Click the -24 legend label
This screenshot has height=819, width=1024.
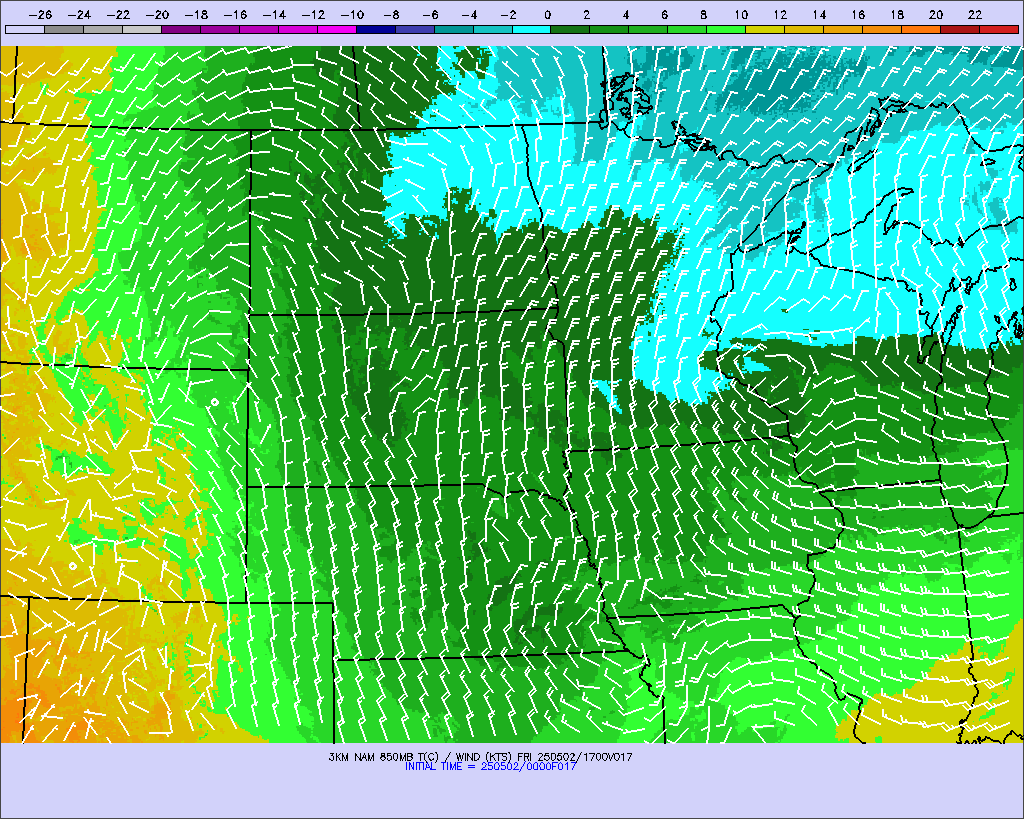(x=79, y=15)
